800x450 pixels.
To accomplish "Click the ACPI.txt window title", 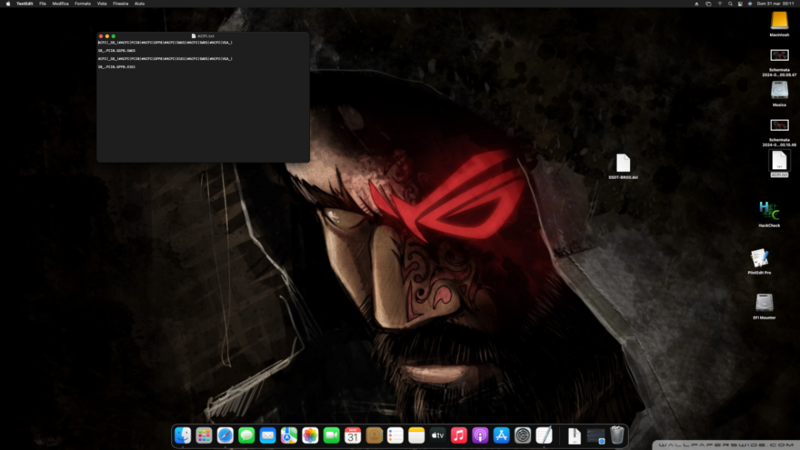I will (204, 36).
